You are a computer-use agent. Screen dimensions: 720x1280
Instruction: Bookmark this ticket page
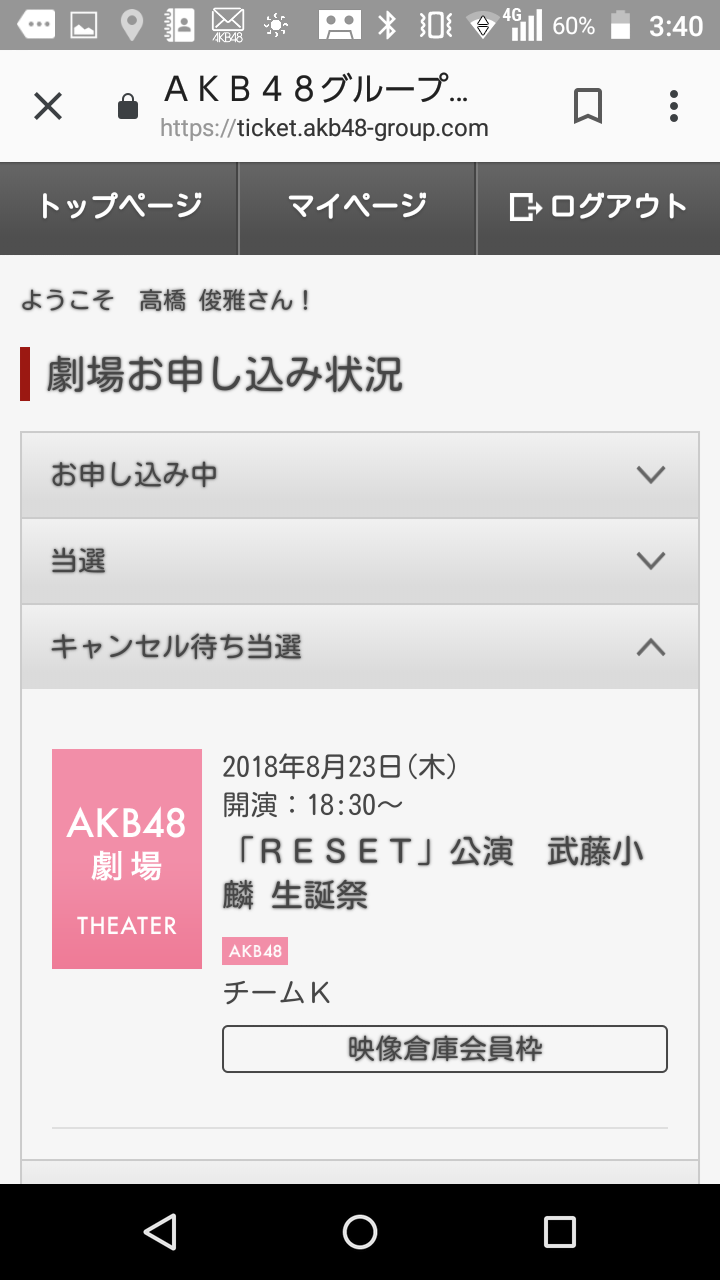[x=588, y=106]
